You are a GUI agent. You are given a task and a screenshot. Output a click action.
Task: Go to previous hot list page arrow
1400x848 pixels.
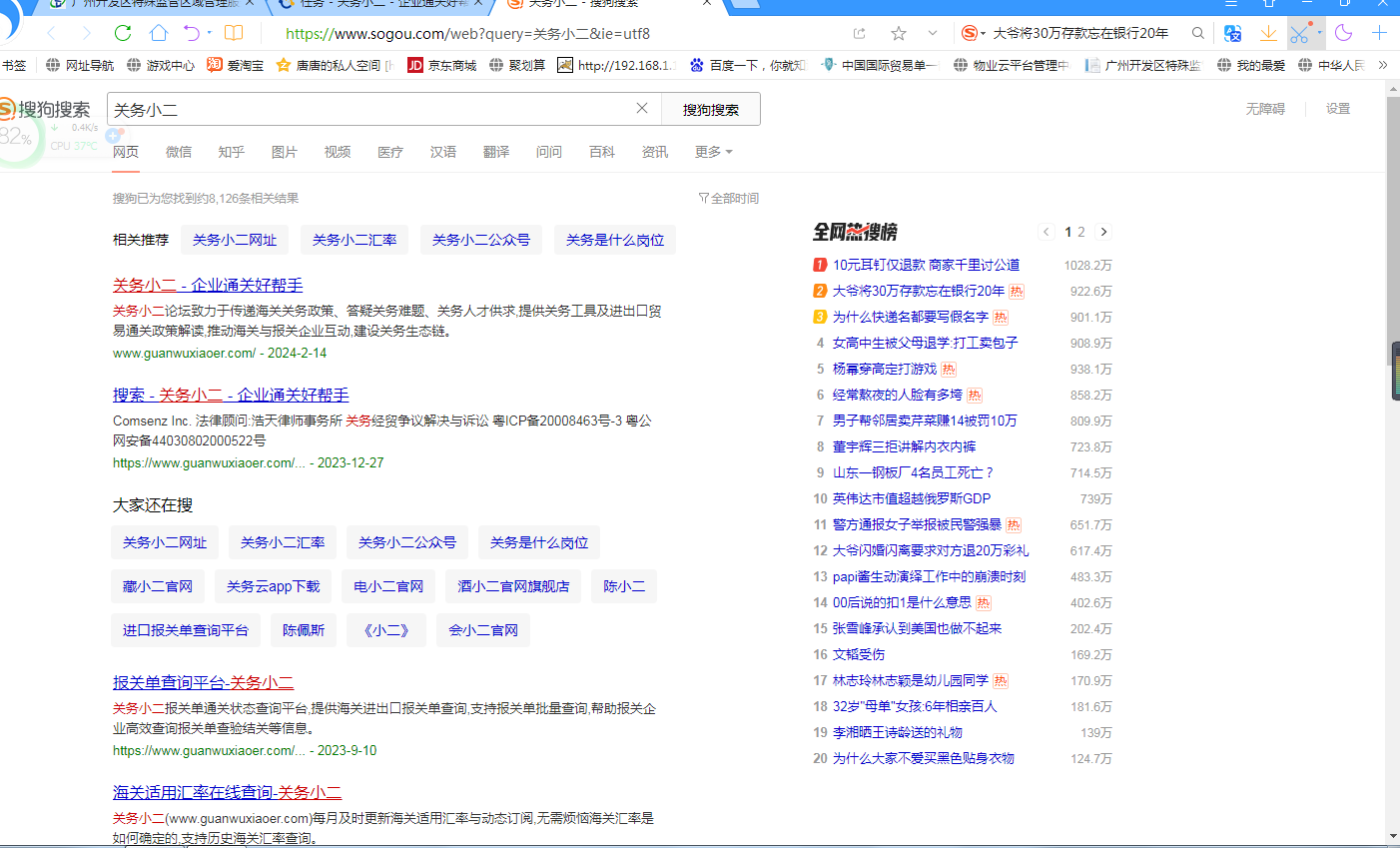[x=1047, y=232]
